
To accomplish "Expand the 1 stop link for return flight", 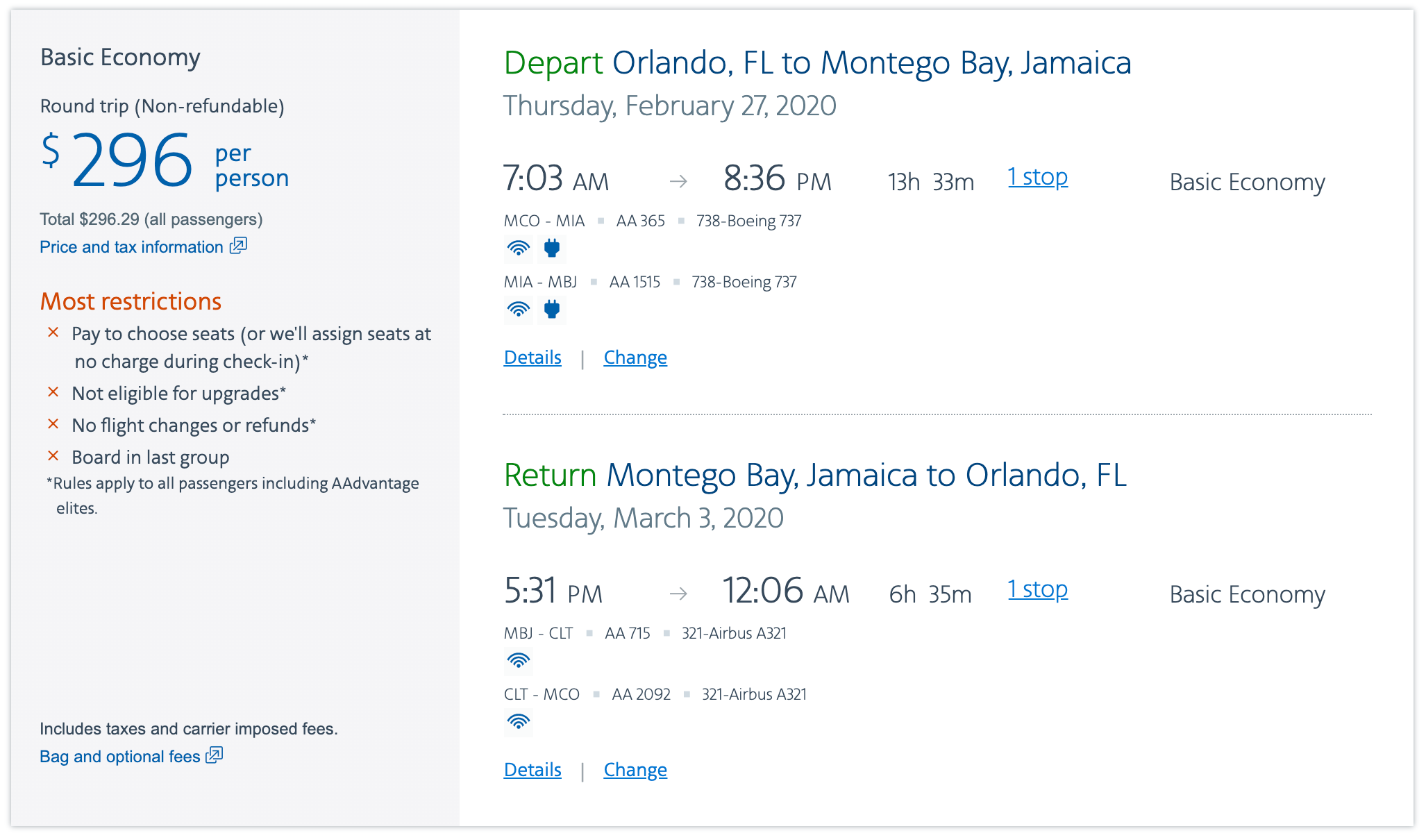I will coord(1037,590).
